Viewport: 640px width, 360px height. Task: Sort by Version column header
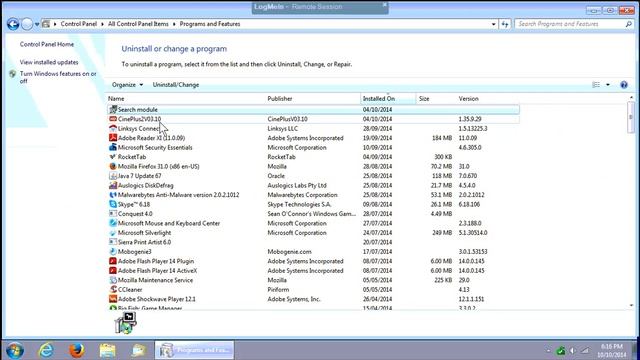[469, 99]
